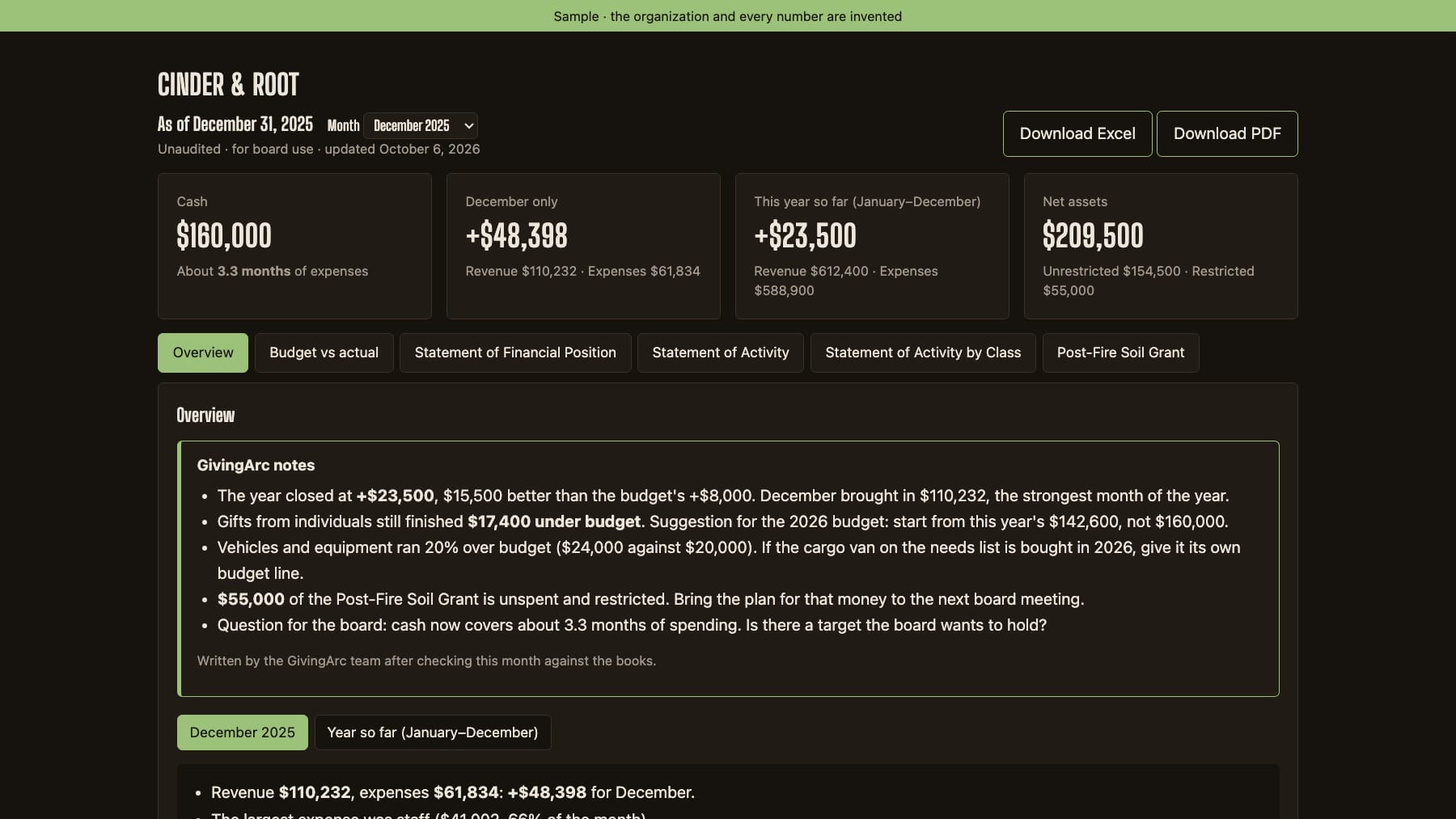Click the December only figure +$48,398
Viewport: 1456px width, 819px height.
point(516,235)
